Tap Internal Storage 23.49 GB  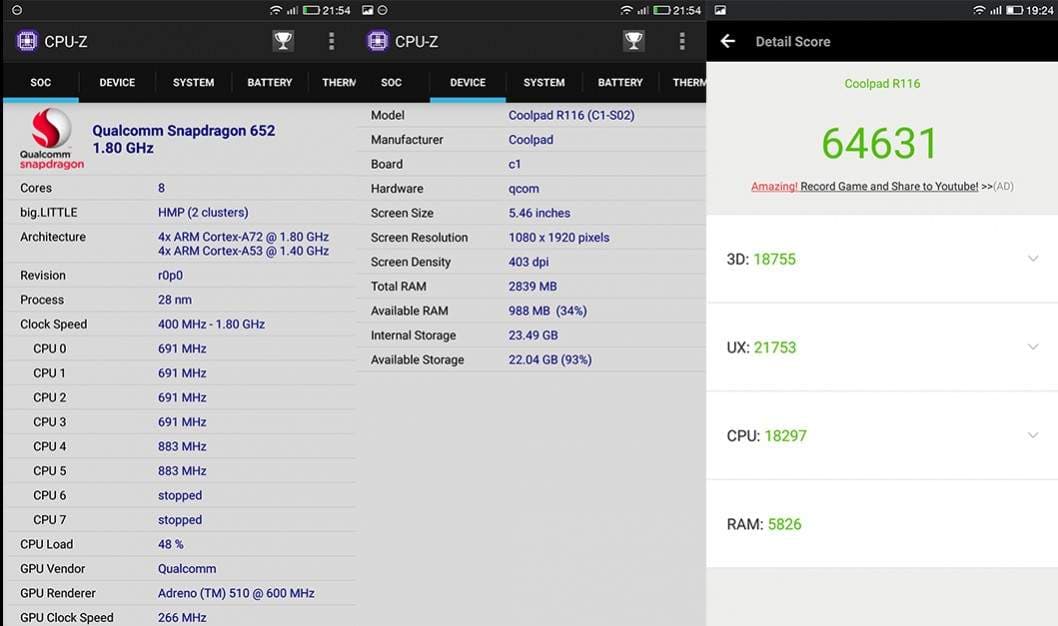533,335
